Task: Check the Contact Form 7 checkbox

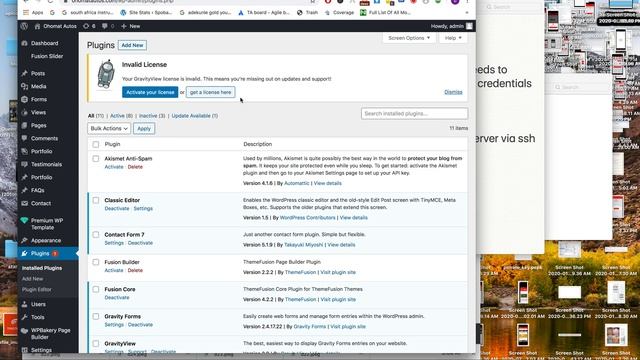Action: (x=96, y=235)
